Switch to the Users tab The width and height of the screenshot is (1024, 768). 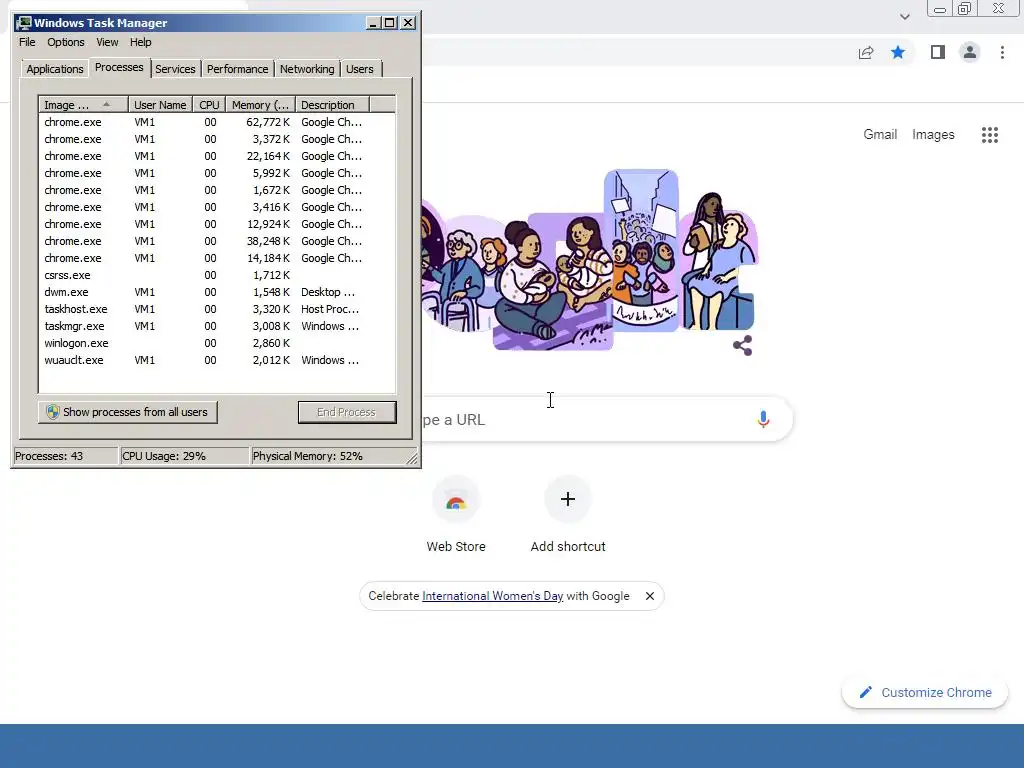[360, 69]
